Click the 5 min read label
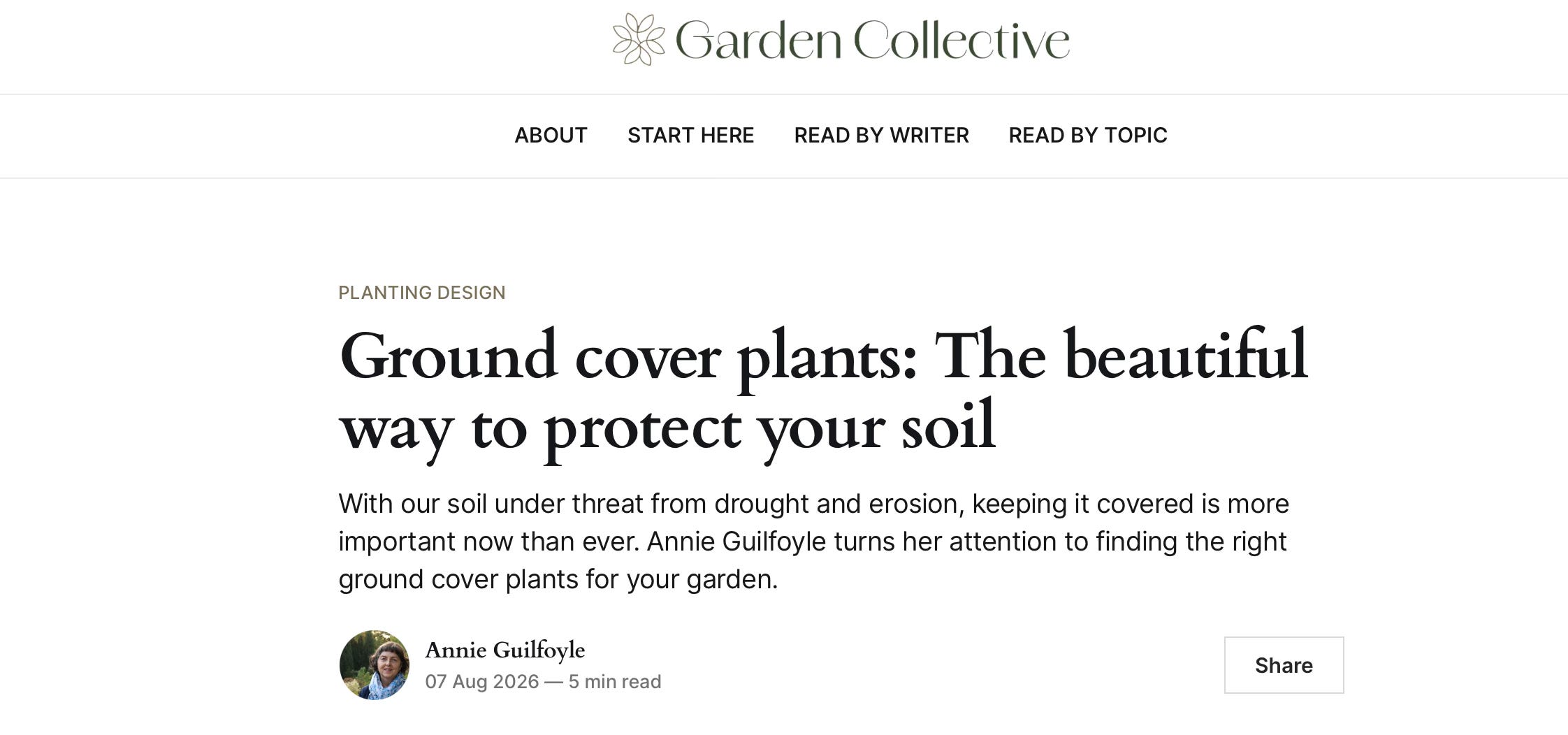Image resolution: width=1568 pixels, height=735 pixels. [x=615, y=681]
